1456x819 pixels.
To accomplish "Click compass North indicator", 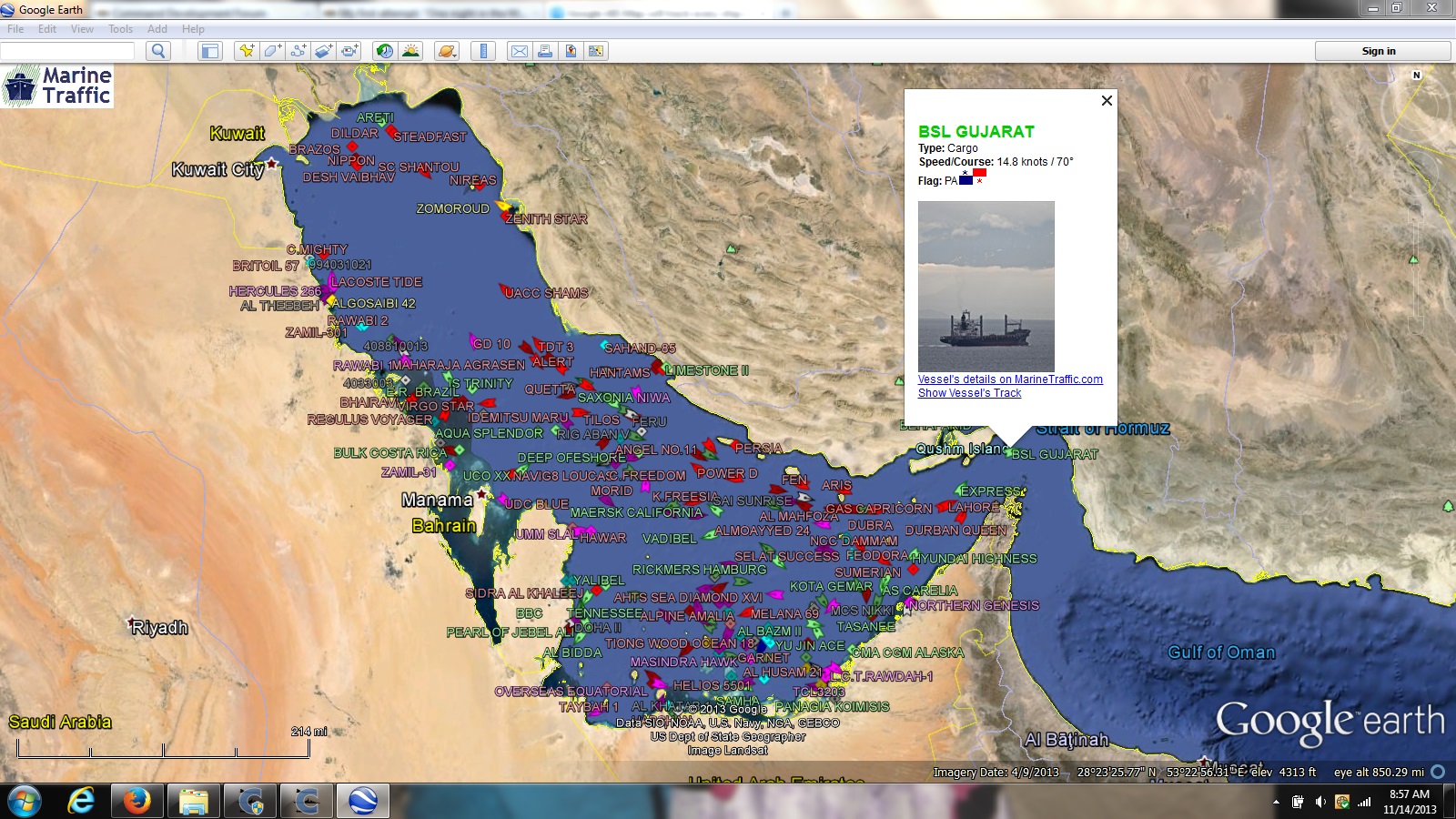I will coord(1416,76).
